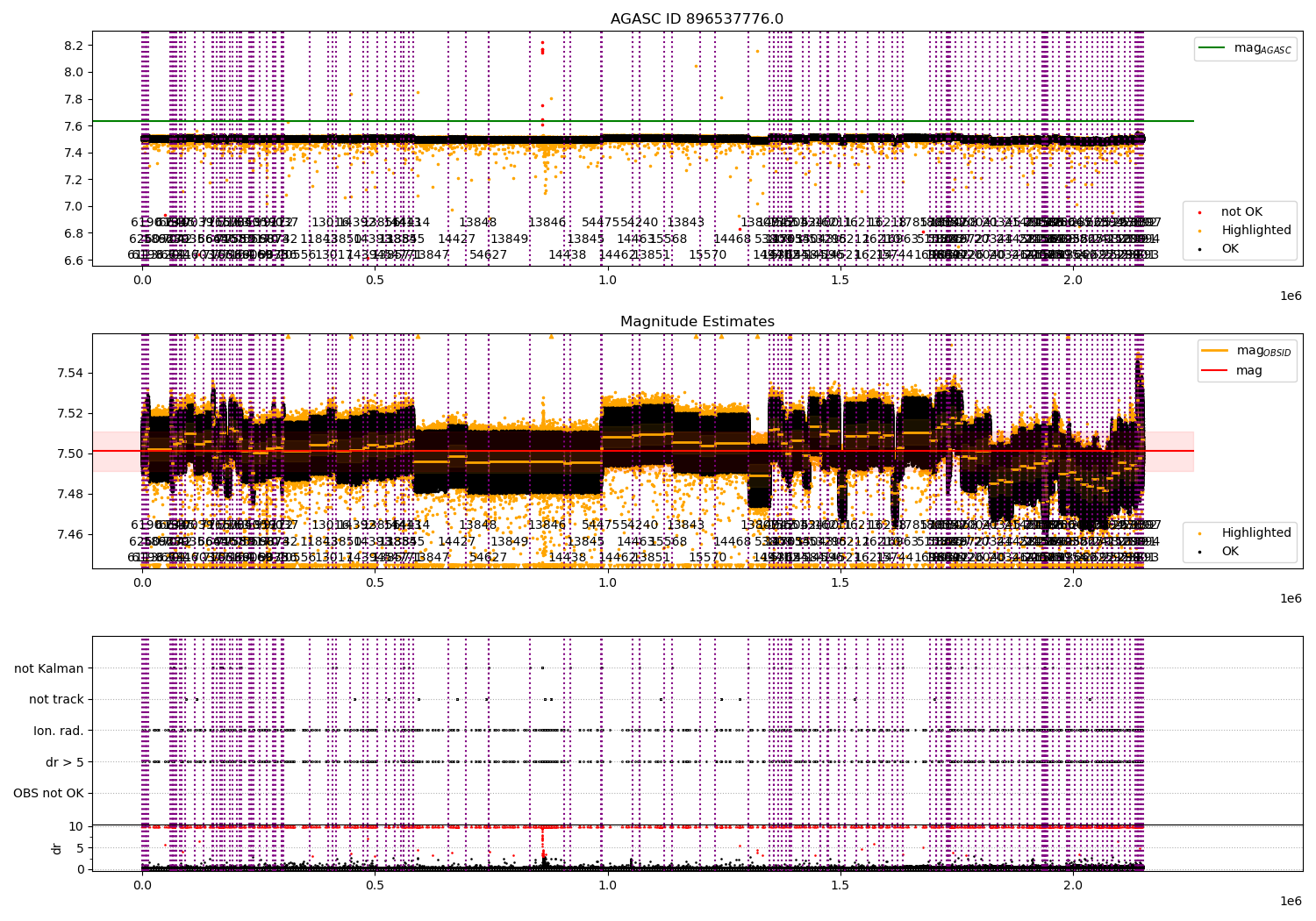Click the 7.8 tick on top plot y-axis
The image size is (1316, 921).
pos(75,99)
